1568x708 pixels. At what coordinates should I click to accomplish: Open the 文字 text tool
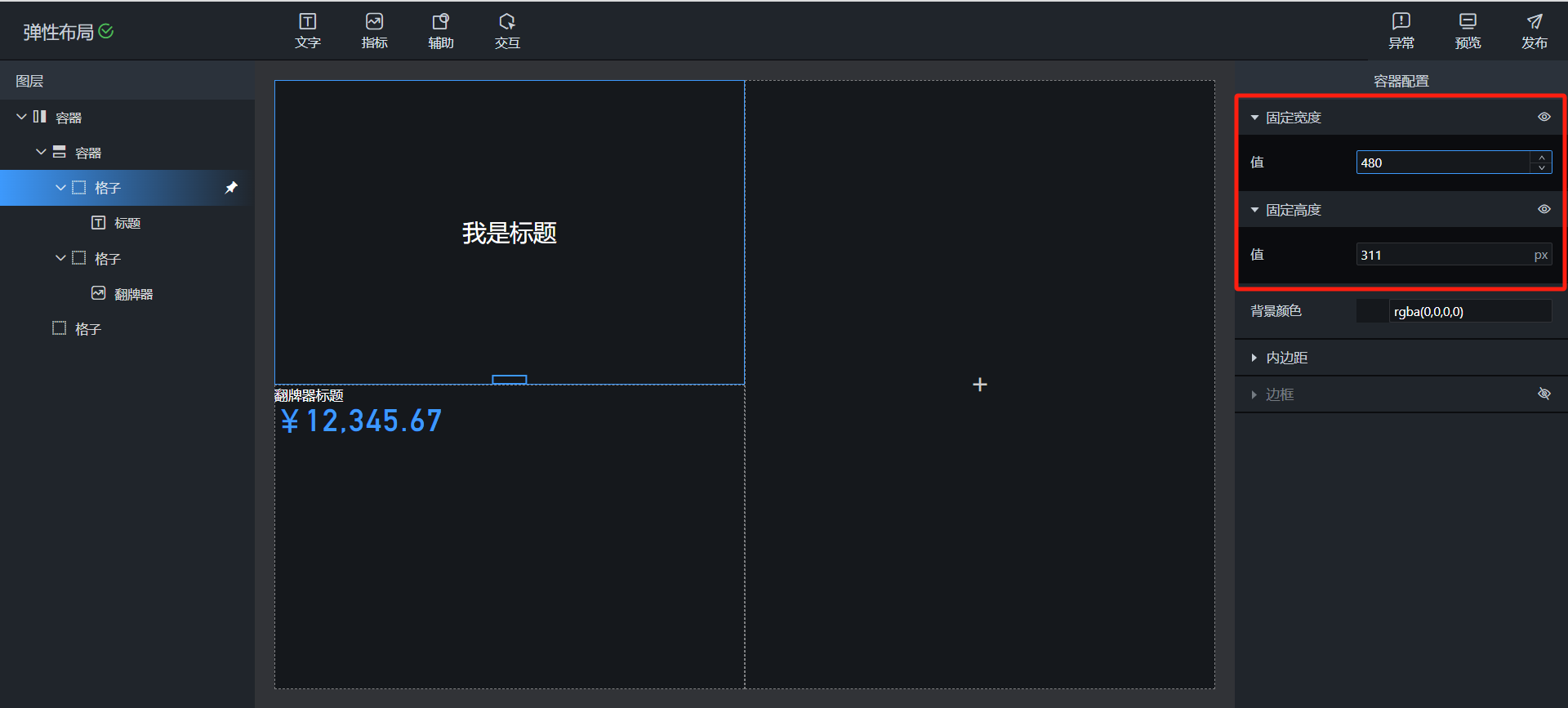[307, 31]
